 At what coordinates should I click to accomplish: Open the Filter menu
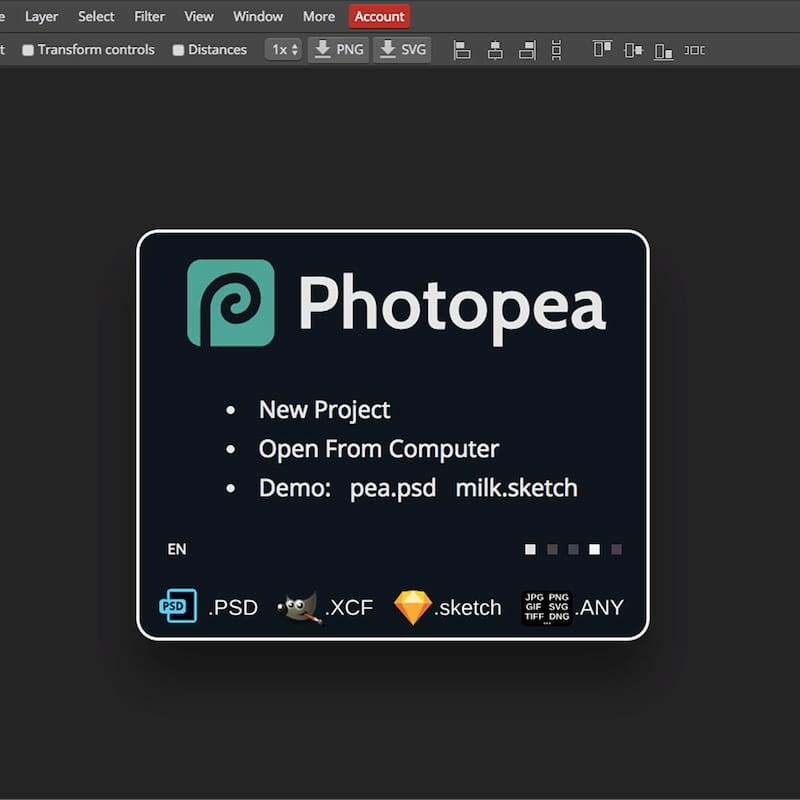point(148,16)
